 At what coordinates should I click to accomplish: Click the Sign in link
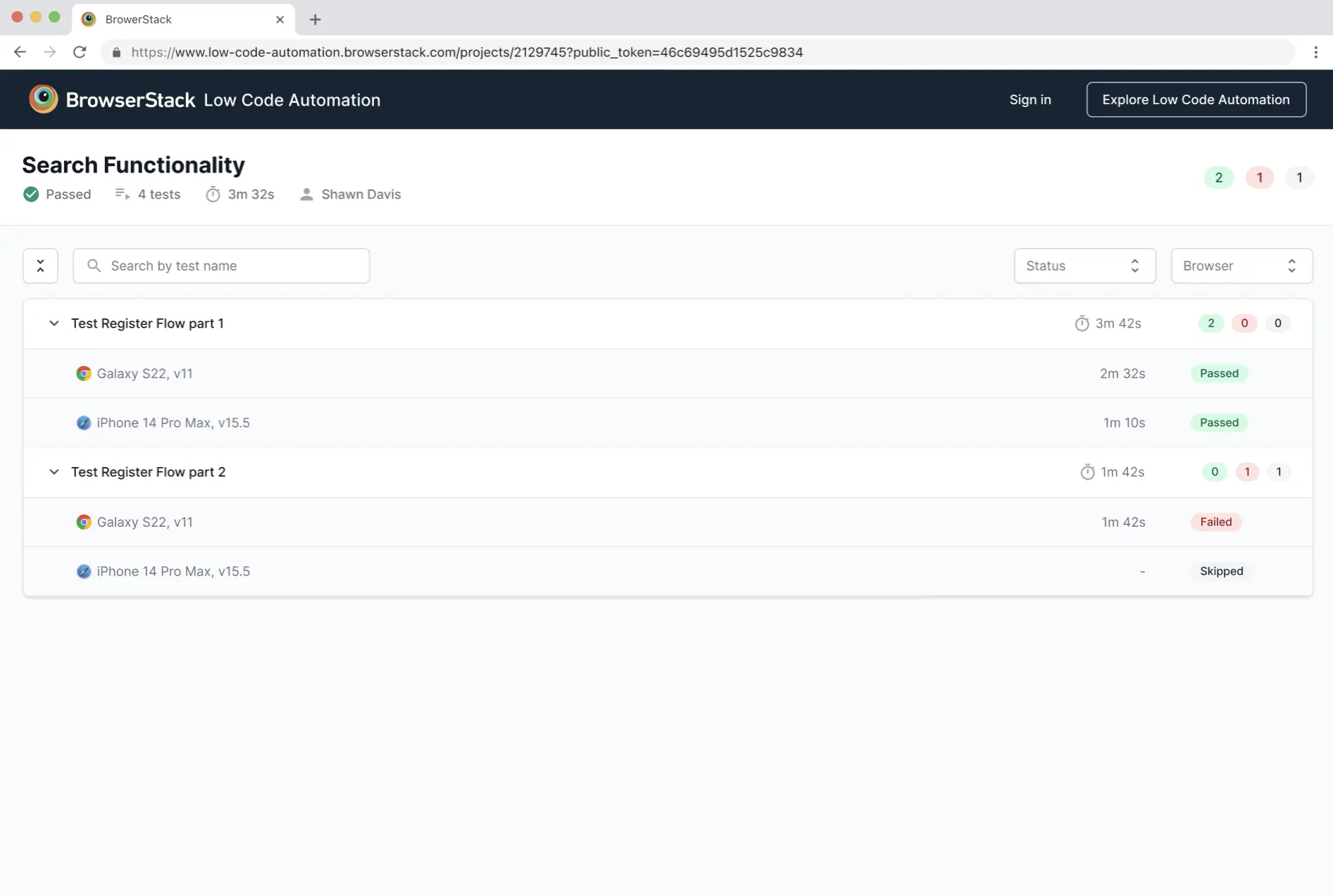click(1029, 99)
